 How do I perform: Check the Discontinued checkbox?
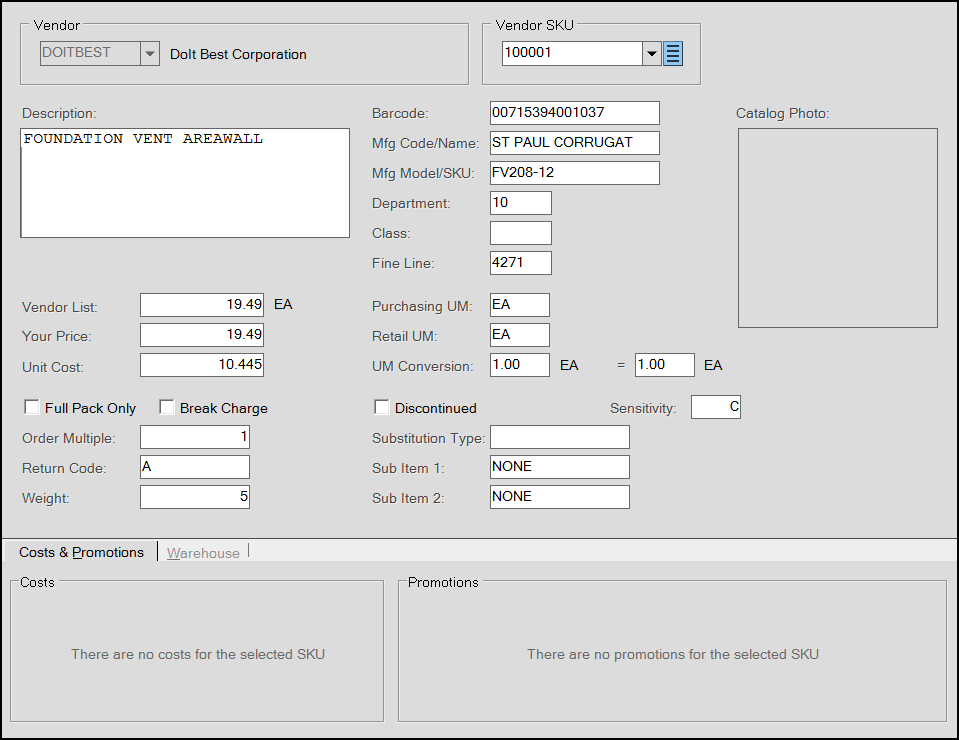tap(382, 407)
